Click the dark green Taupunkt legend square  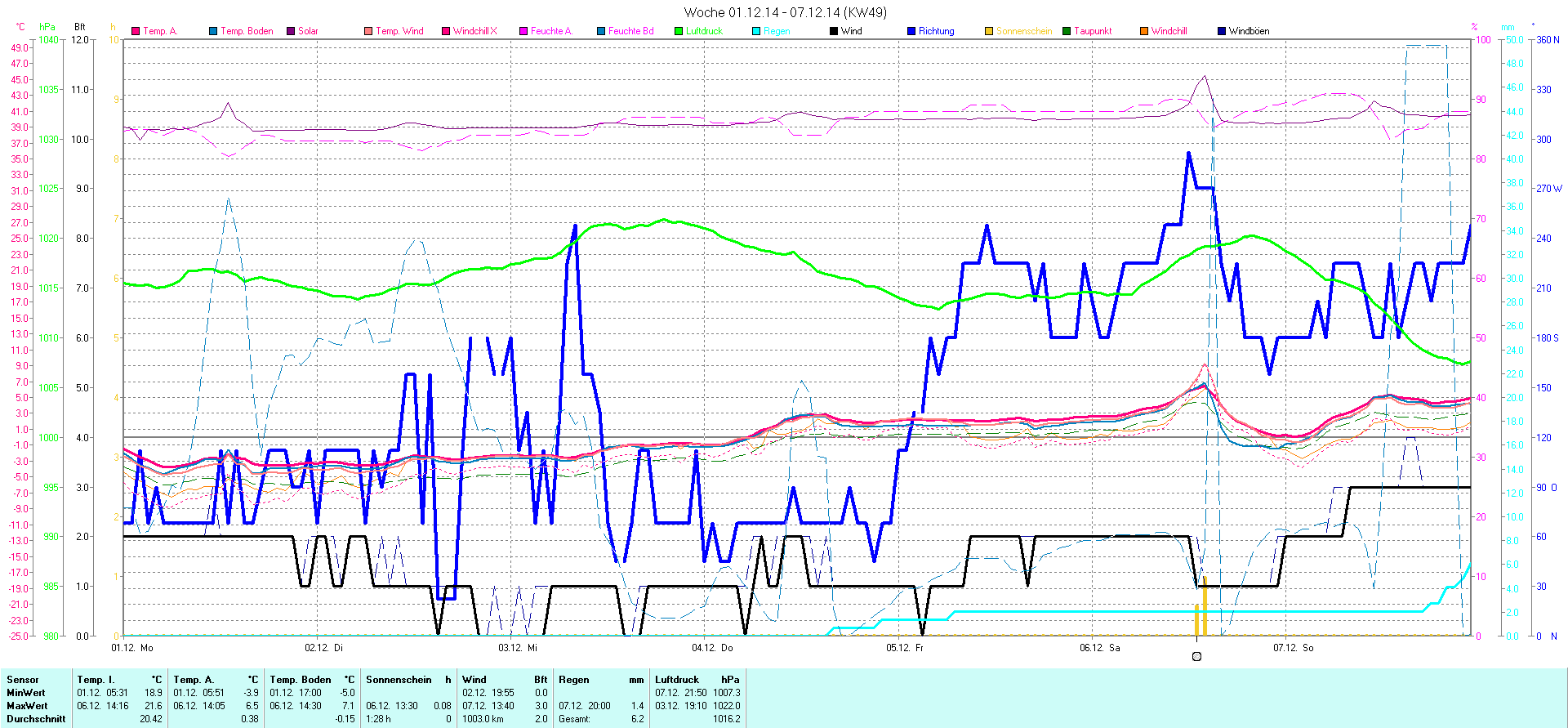pos(1067,31)
